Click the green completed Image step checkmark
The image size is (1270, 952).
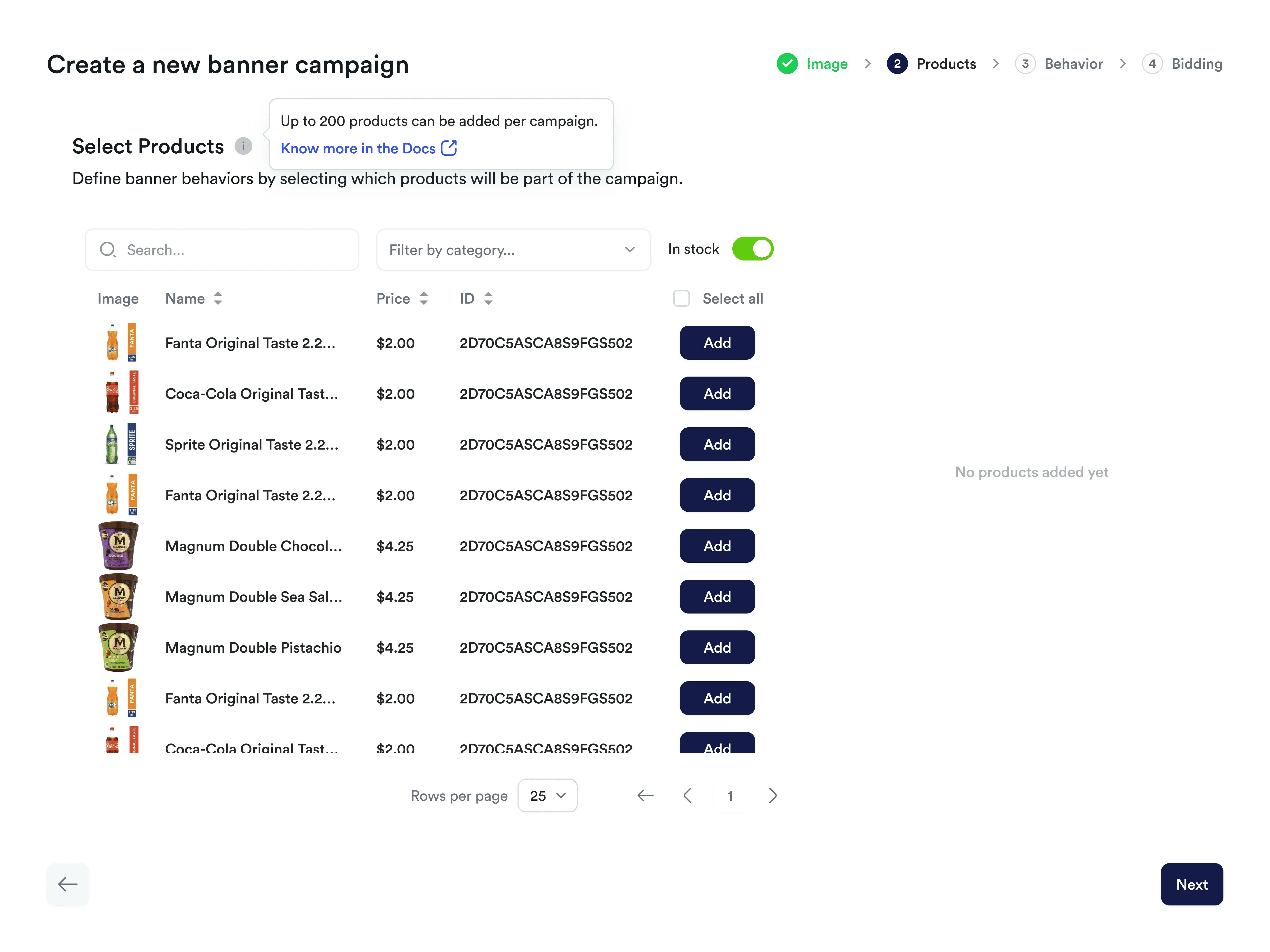coord(787,64)
